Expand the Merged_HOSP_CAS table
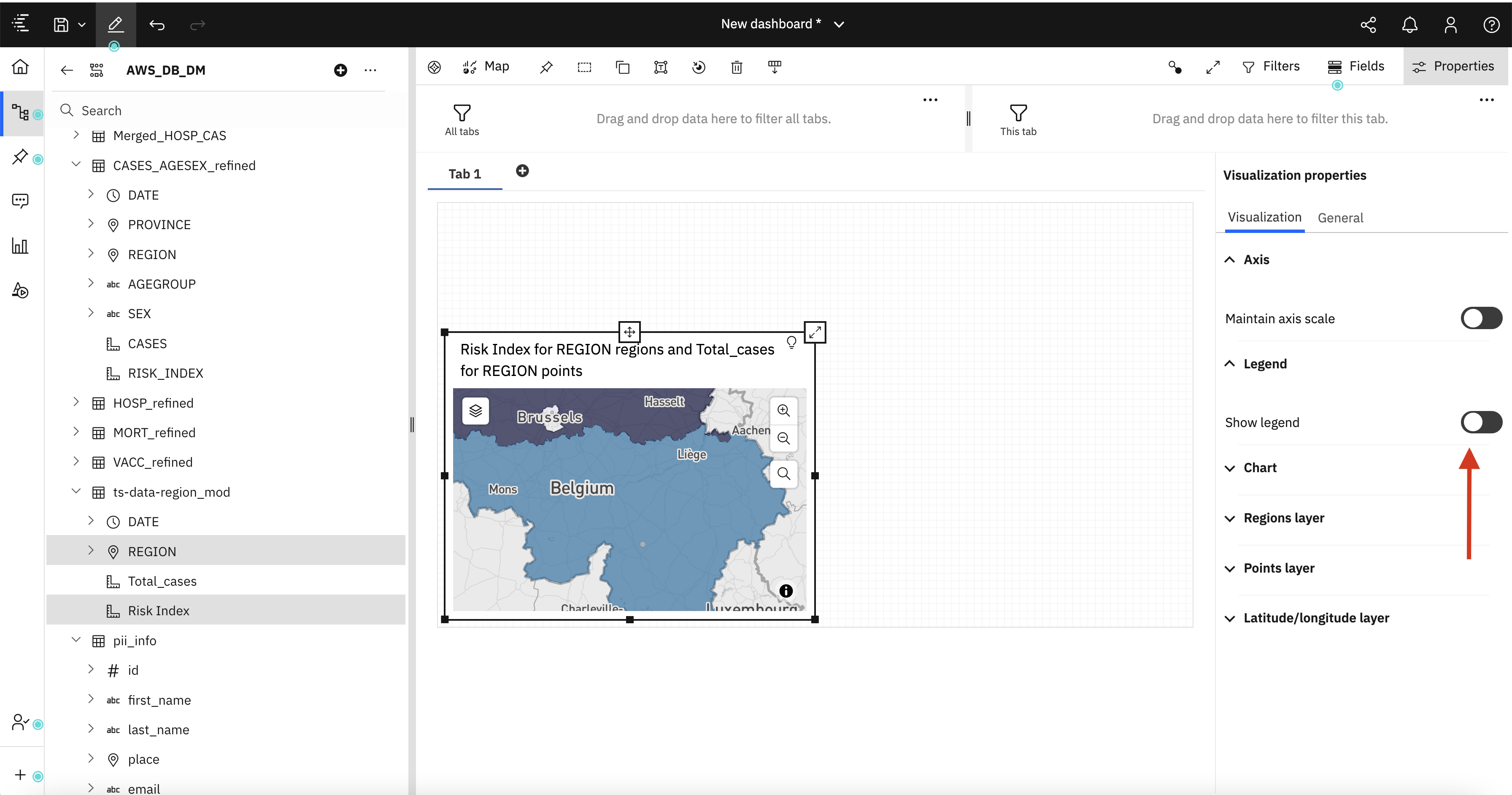1512x795 pixels. coord(76,135)
